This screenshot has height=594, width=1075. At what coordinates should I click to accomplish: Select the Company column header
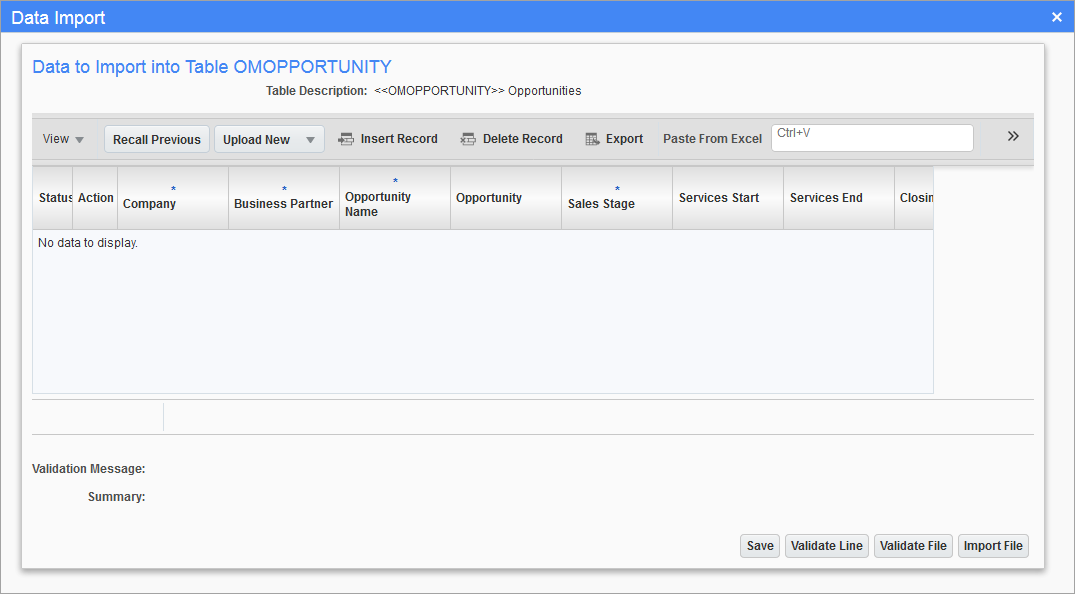pyautogui.click(x=172, y=198)
